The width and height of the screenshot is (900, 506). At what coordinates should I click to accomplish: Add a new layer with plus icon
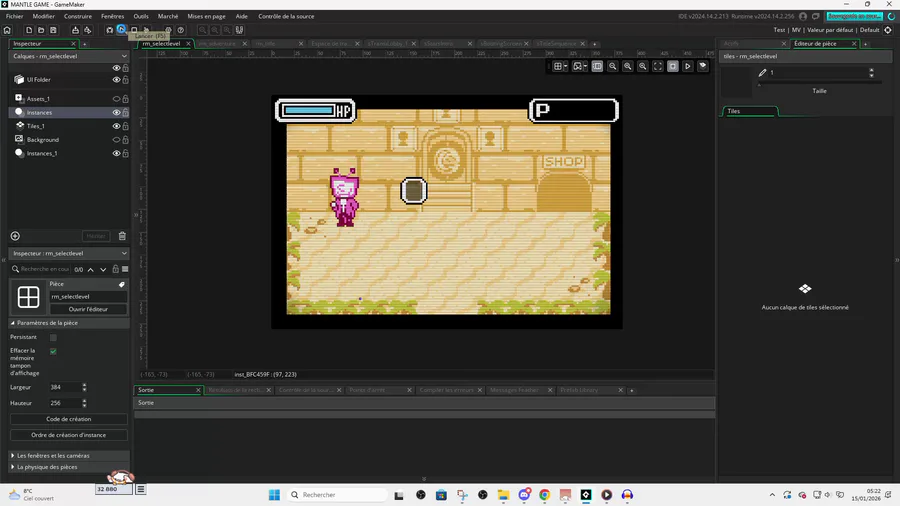[15, 236]
